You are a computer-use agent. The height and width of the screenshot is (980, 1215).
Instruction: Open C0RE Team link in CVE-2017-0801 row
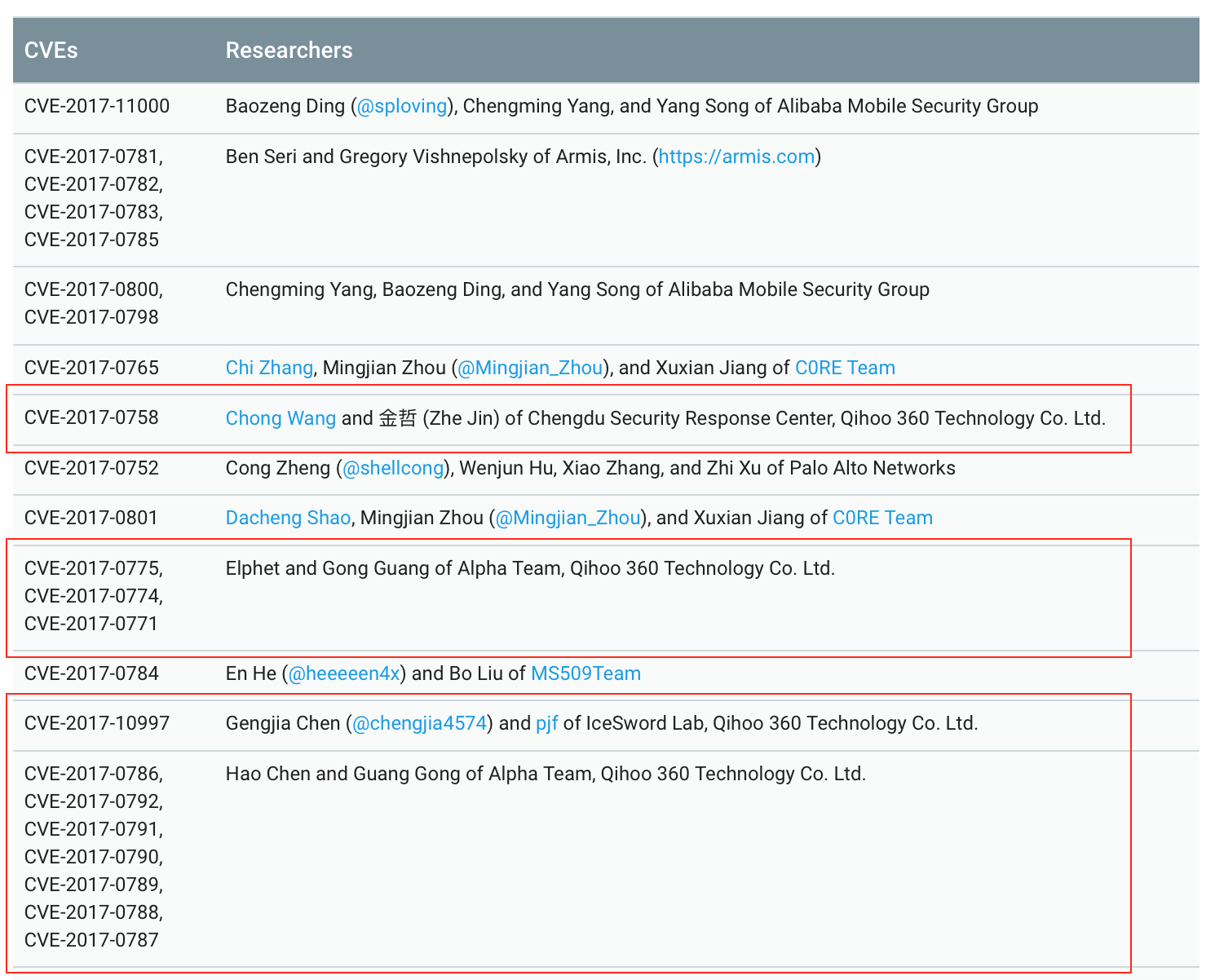(882, 518)
